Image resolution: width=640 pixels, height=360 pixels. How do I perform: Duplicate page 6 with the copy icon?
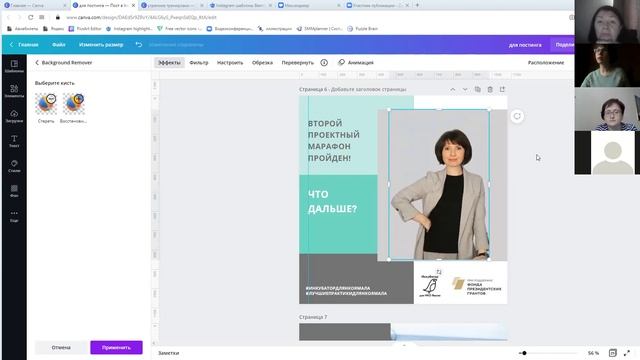[x=478, y=89]
